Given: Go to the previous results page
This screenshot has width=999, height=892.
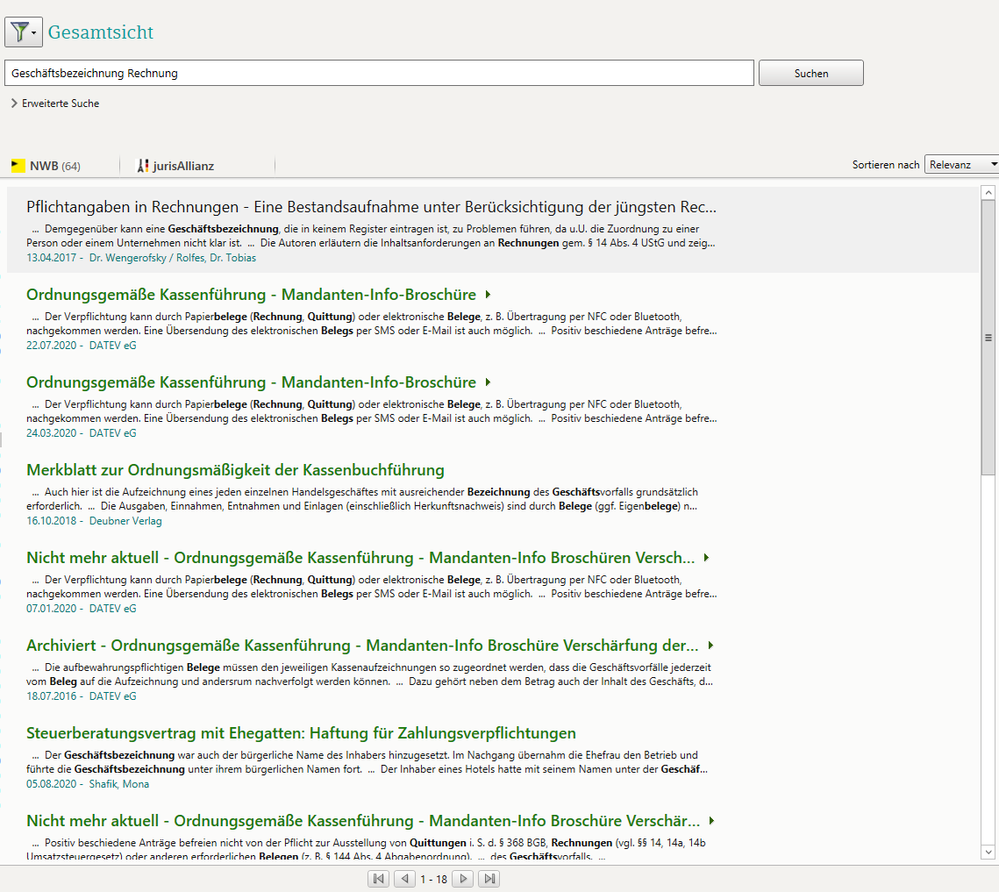Looking at the screenshot, I should [x=404, y=879].
